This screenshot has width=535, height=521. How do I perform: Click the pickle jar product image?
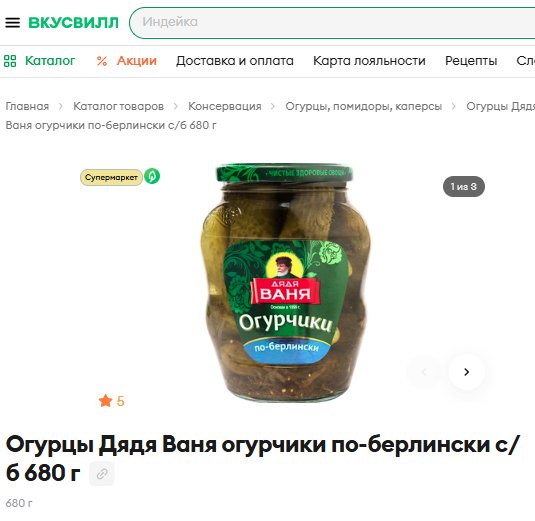click(285, 282)
